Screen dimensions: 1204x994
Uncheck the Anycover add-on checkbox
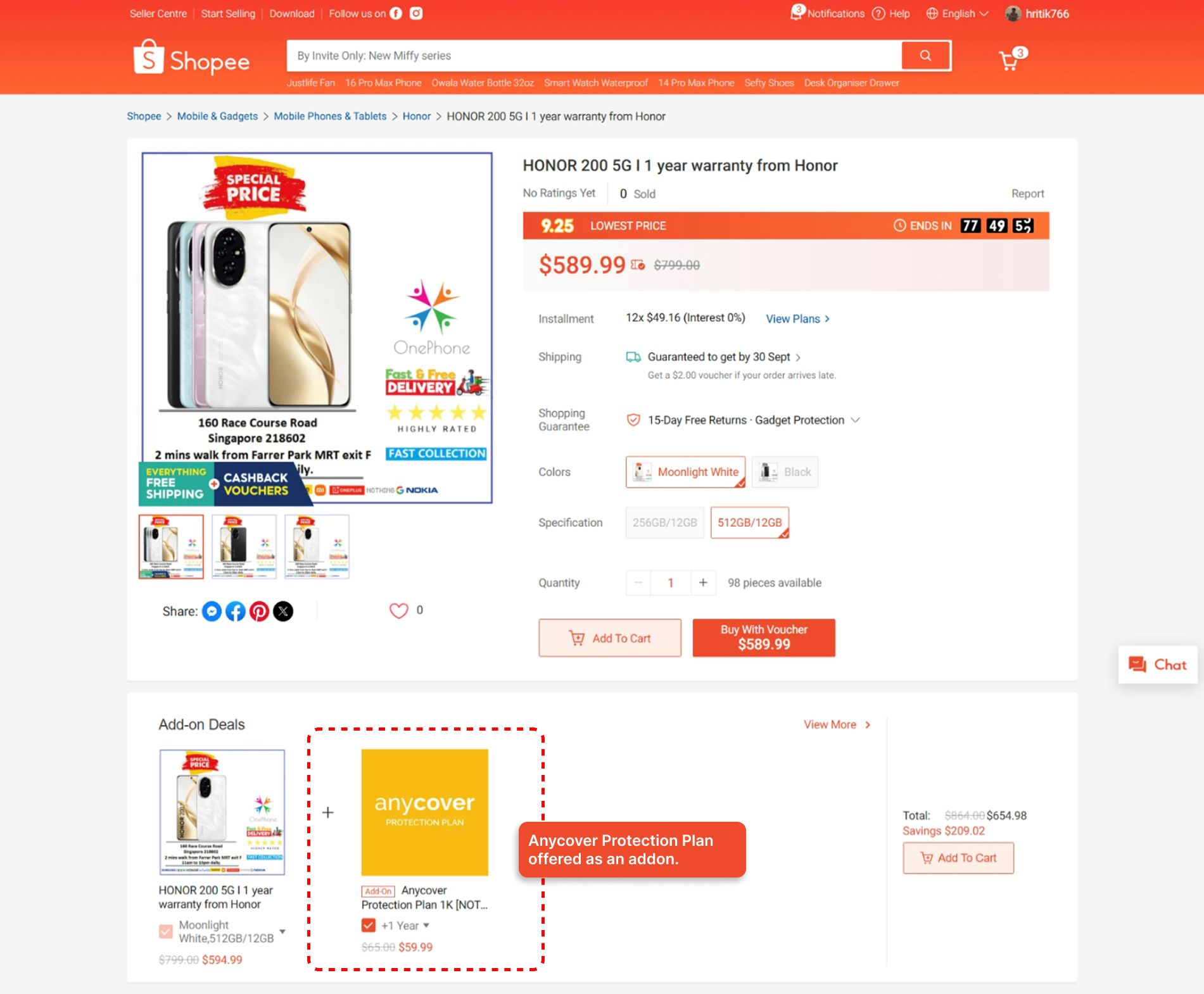point(369,926)
